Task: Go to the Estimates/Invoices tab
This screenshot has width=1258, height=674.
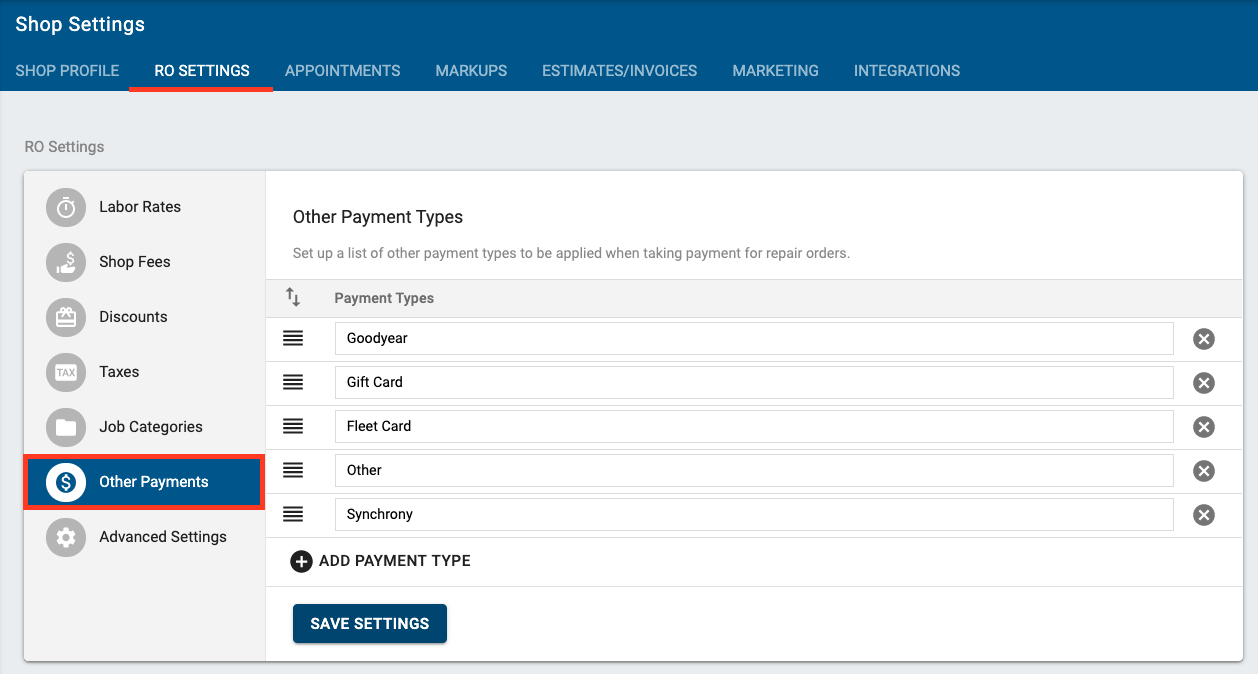Action: tap(620, 71)
